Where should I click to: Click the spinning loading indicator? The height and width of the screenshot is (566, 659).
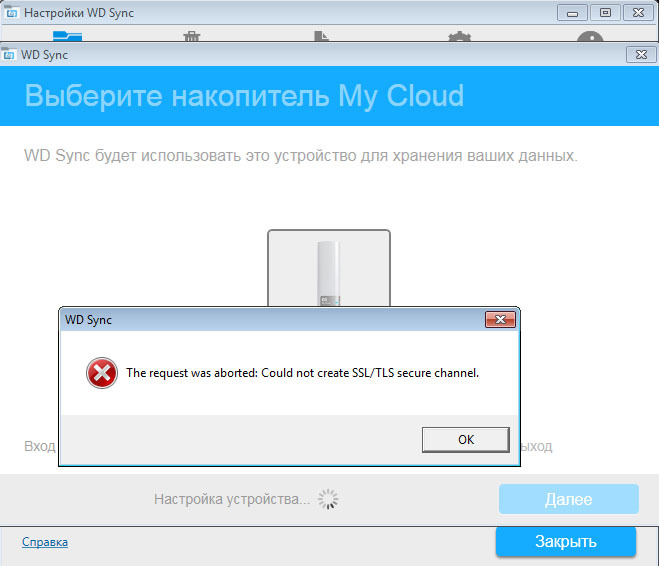click(x=328, y=499)
